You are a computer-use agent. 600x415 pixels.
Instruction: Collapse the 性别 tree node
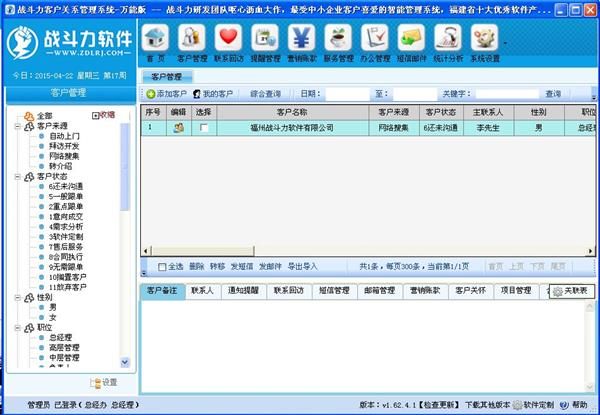click(x=17, y=297)
